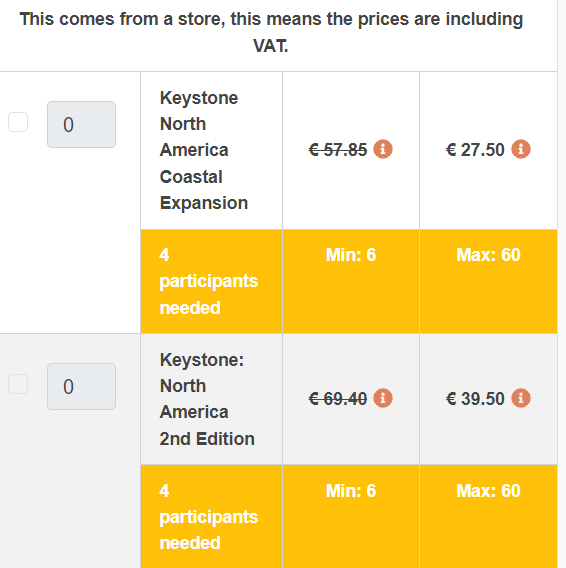This screenshot has width=566, height=568.
Task: Focus quantity field for Coastal Expansion
Action: click(x=82, y=124)
